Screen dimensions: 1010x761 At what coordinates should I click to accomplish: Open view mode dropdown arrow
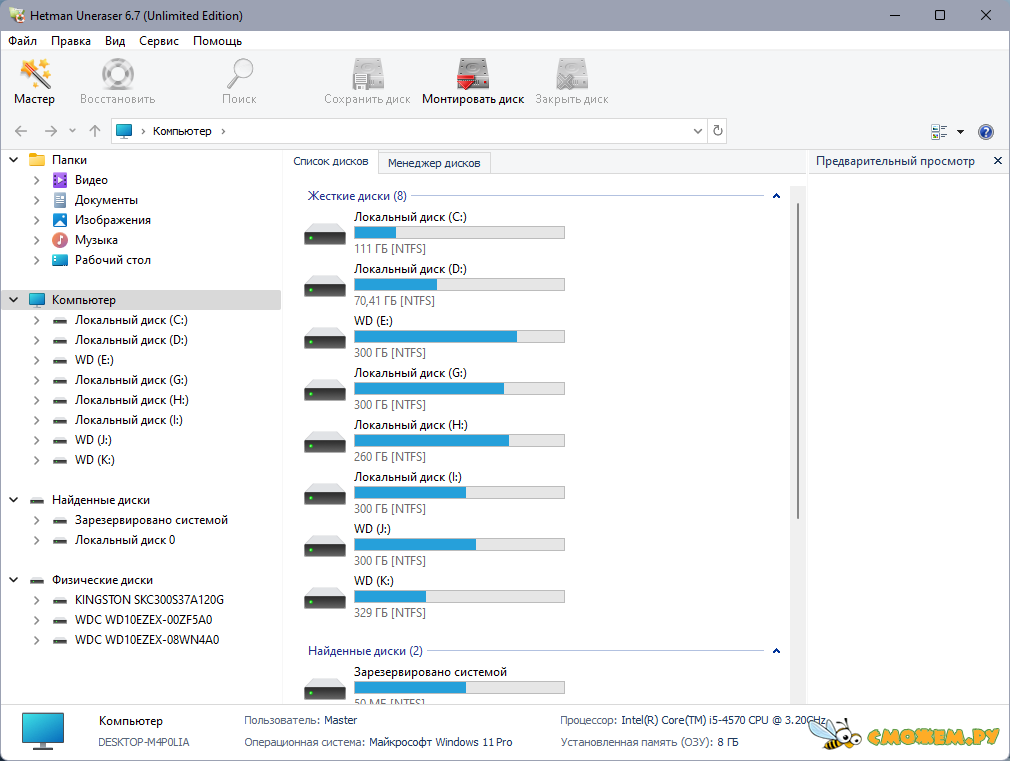960,131
